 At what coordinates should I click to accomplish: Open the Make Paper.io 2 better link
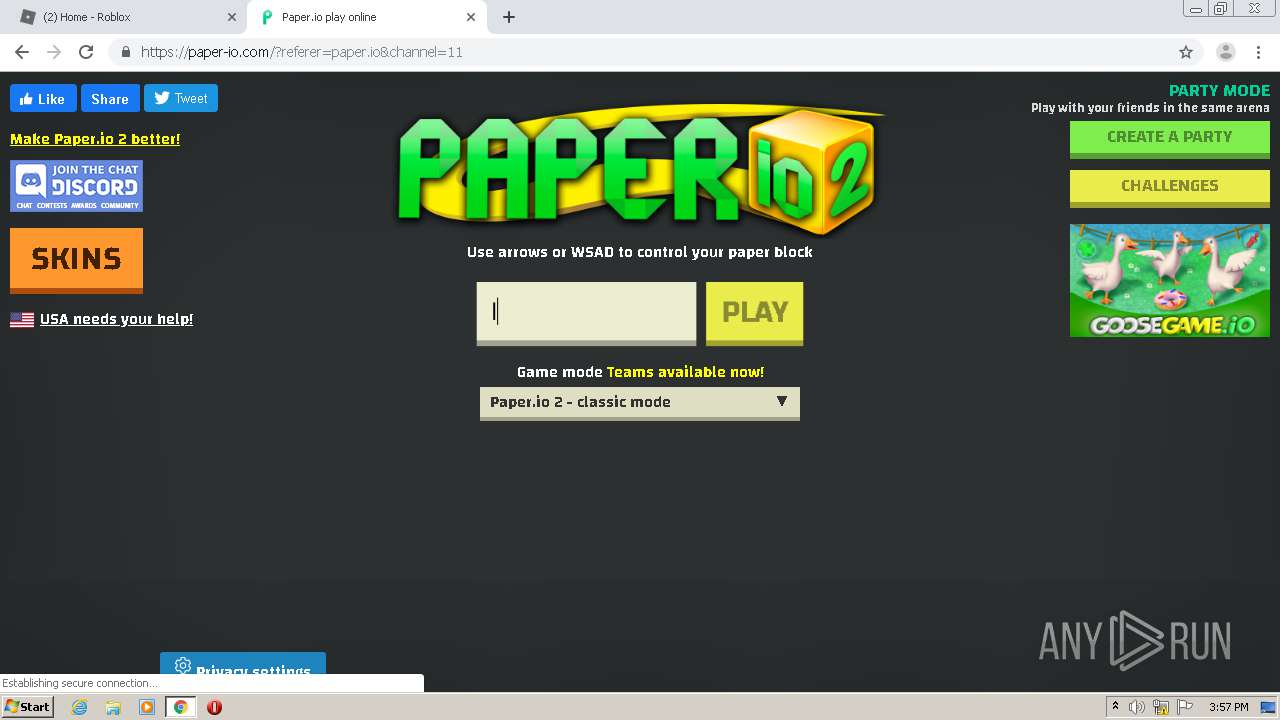tap(95, 139)
